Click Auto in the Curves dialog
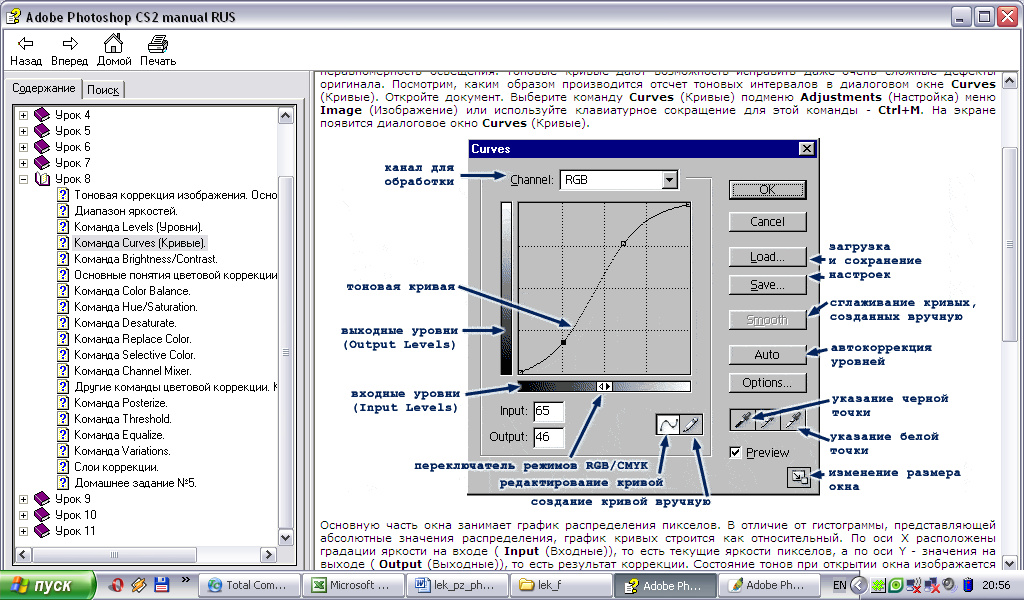Image resolution: width=1024 pixels, height=600 pixels. click(767, 355)
